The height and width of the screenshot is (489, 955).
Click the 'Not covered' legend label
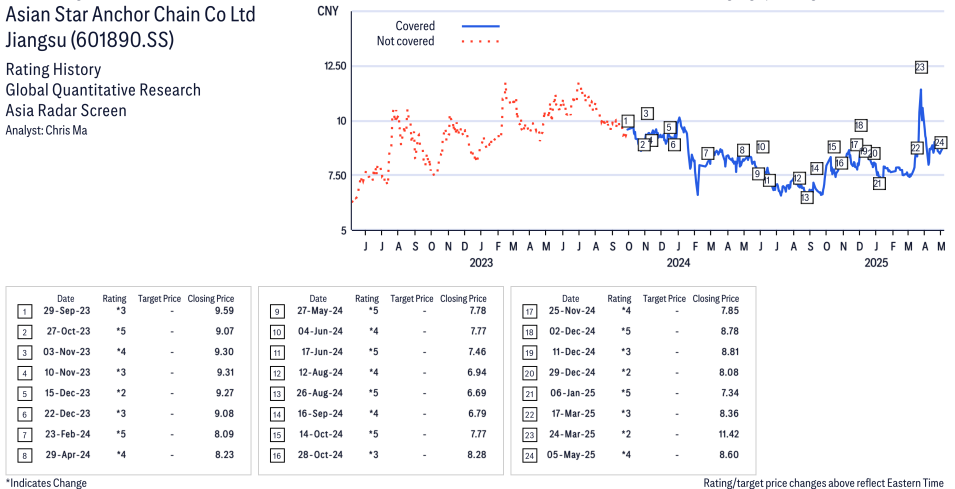406,41
